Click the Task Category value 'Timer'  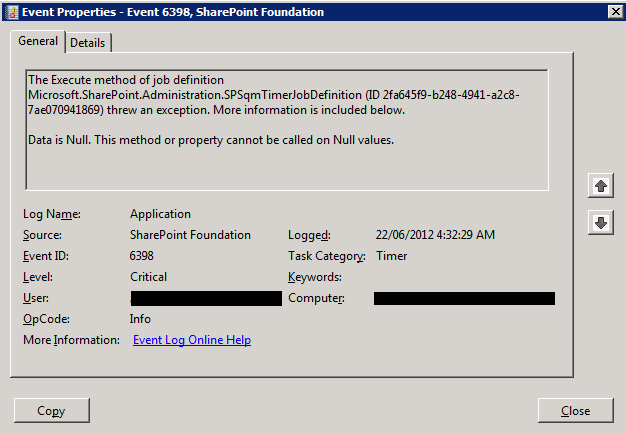click(392, 256)
